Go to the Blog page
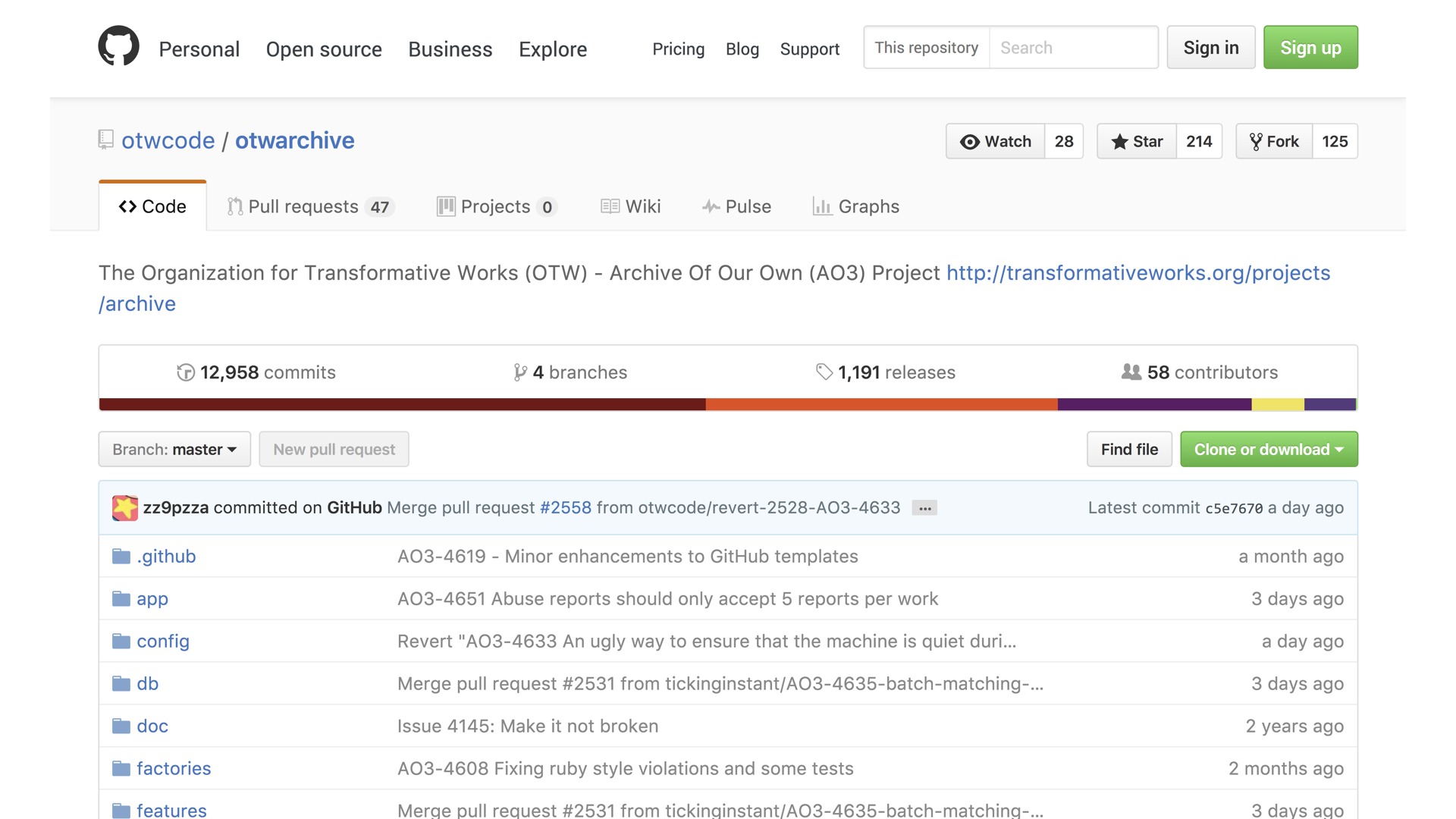Viewport: 1456px width, 819px height. click(x=742, y=49)
